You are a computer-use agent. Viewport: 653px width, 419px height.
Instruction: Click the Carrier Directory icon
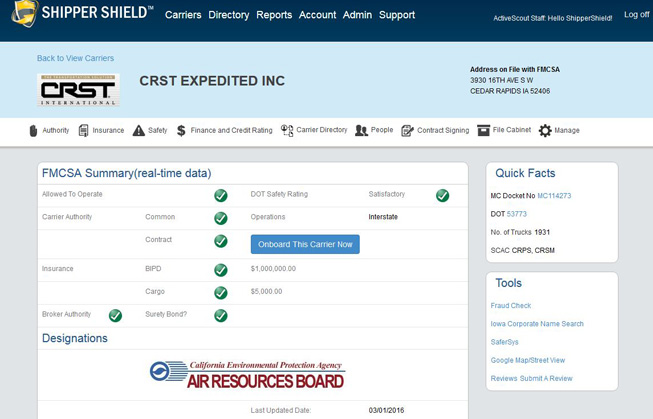tap(287, 131)
